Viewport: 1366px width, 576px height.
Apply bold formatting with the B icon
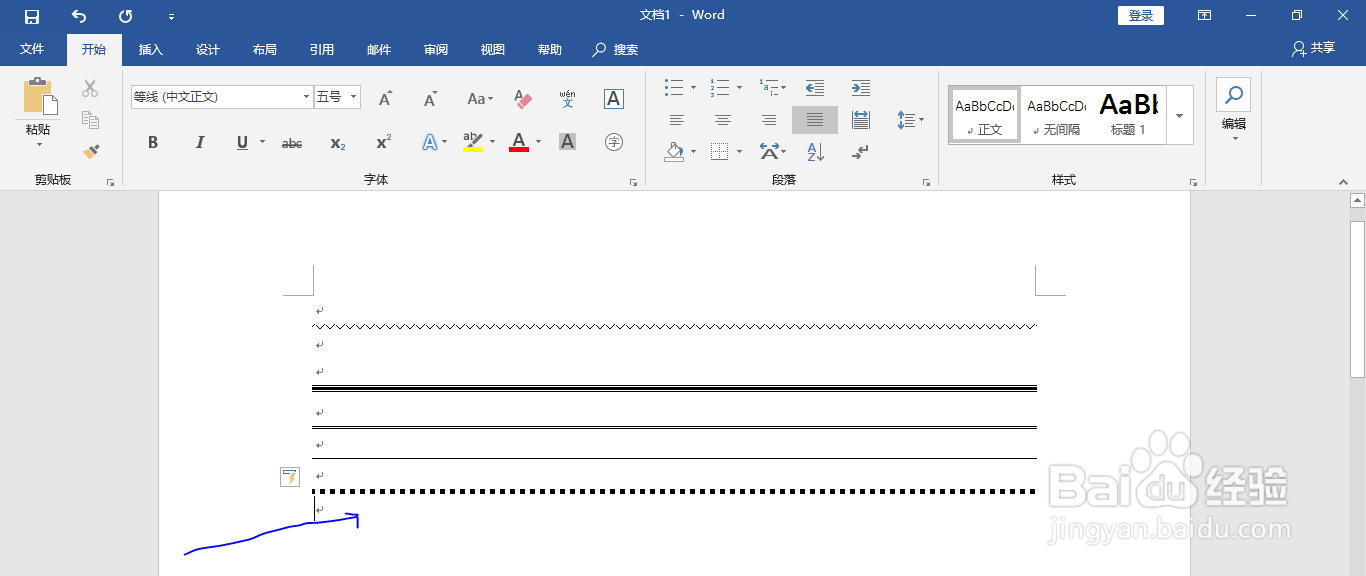(x=152, y=141)
